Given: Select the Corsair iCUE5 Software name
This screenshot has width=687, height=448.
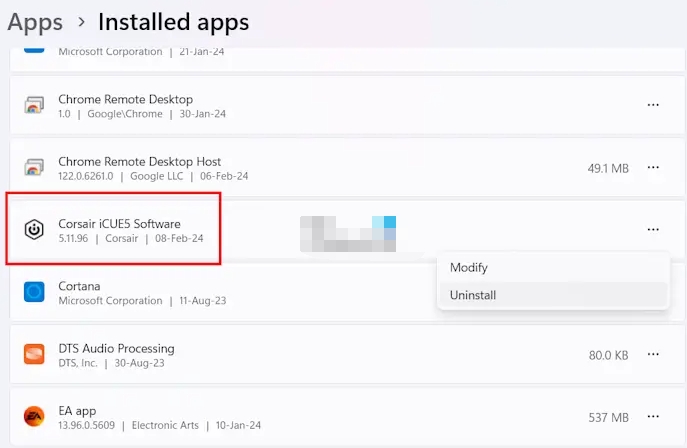Looking at the screenshot, I should click(119, 224).
